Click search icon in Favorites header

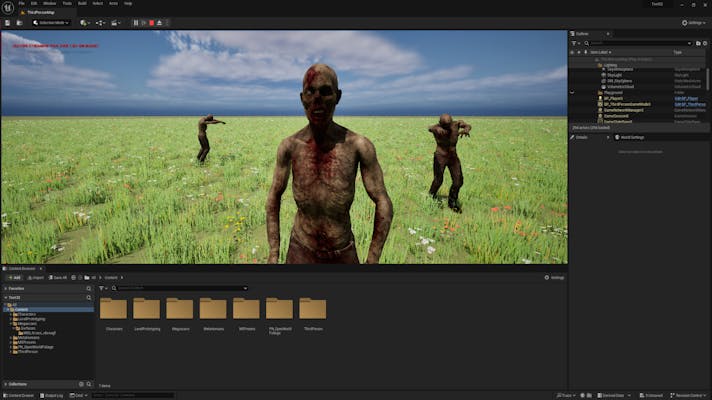point(89,288)
